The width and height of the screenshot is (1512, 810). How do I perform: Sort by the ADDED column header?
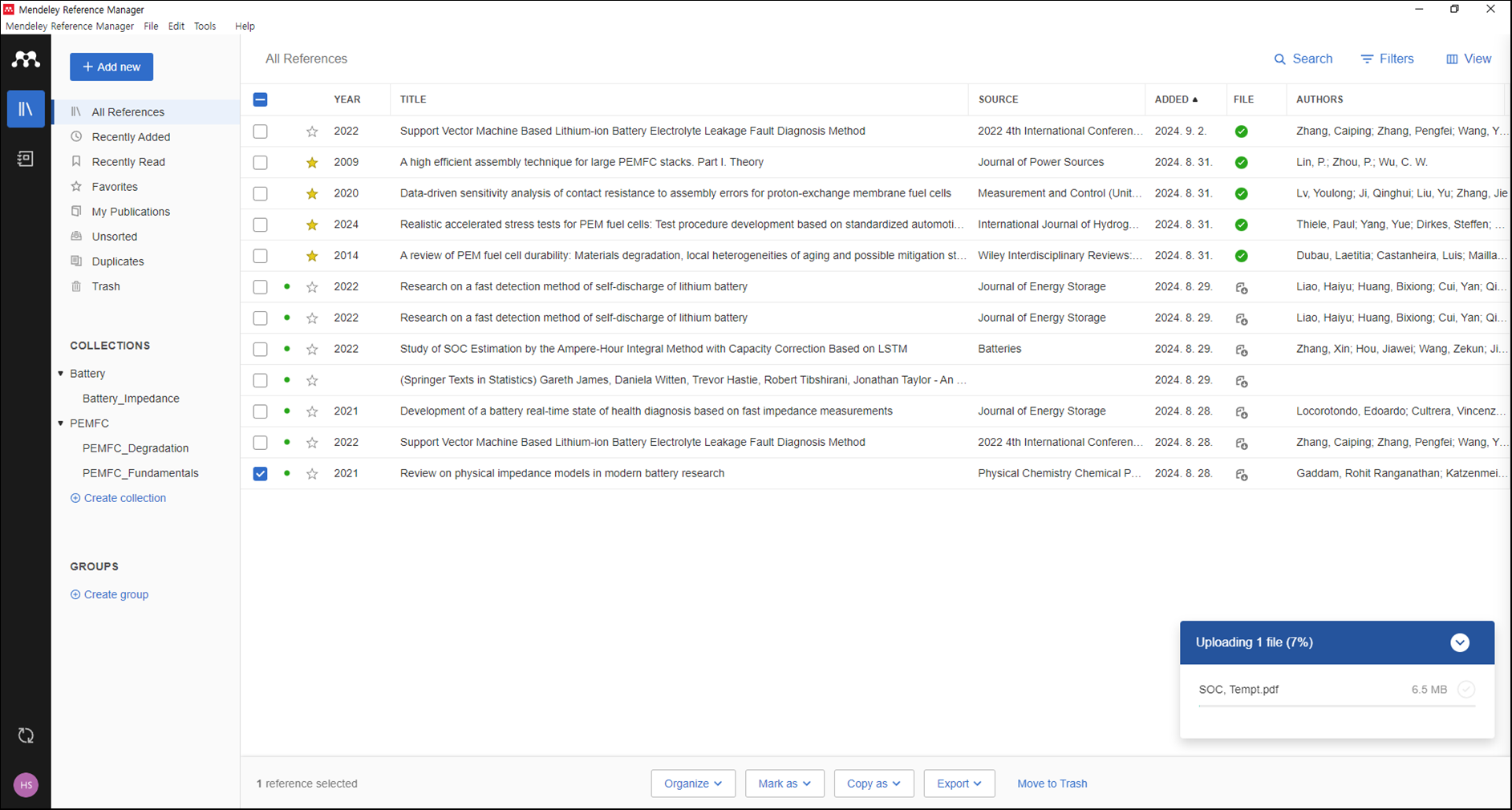point(1176,99)
